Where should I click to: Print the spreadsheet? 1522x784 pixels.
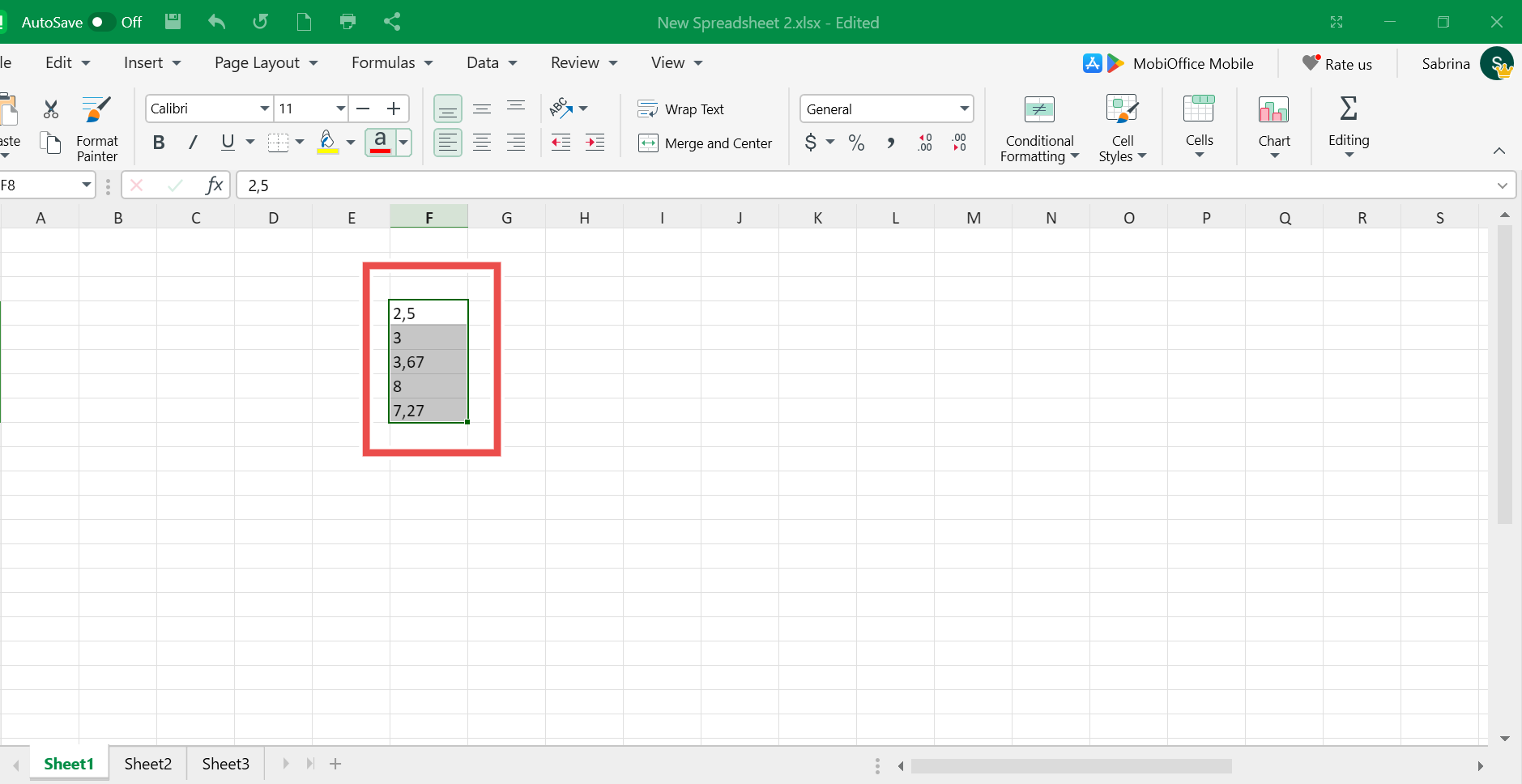(x=347, y=22)
